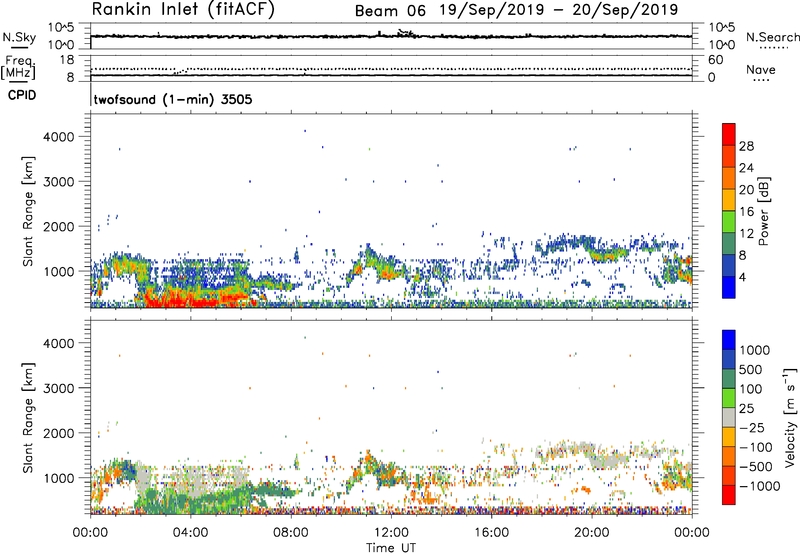The width and height of the screenshot is (800, 554).
Task: Click the CPID row label
Action: [22, 95]
